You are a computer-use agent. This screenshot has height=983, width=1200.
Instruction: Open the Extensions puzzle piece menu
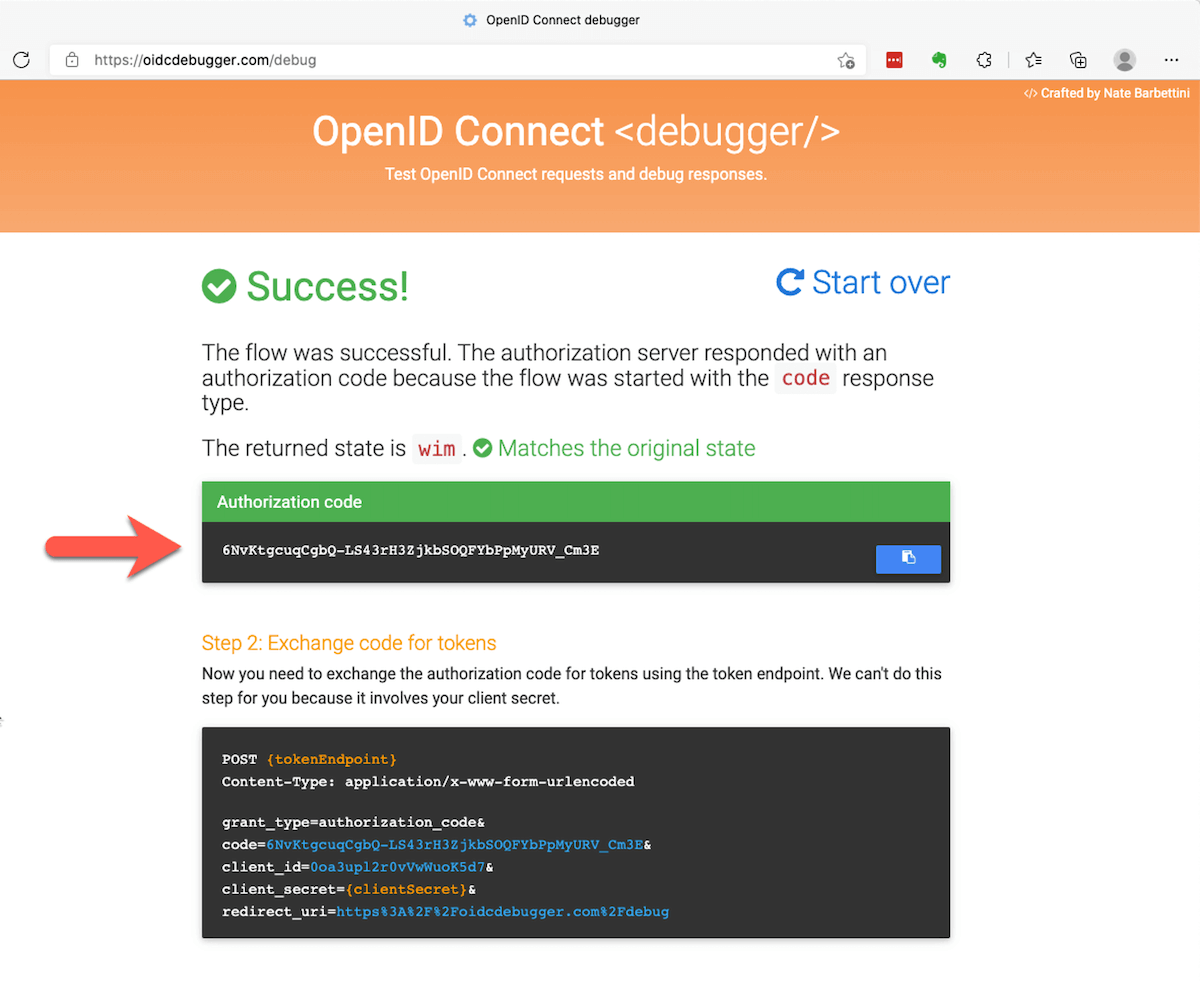click(983, 60)
